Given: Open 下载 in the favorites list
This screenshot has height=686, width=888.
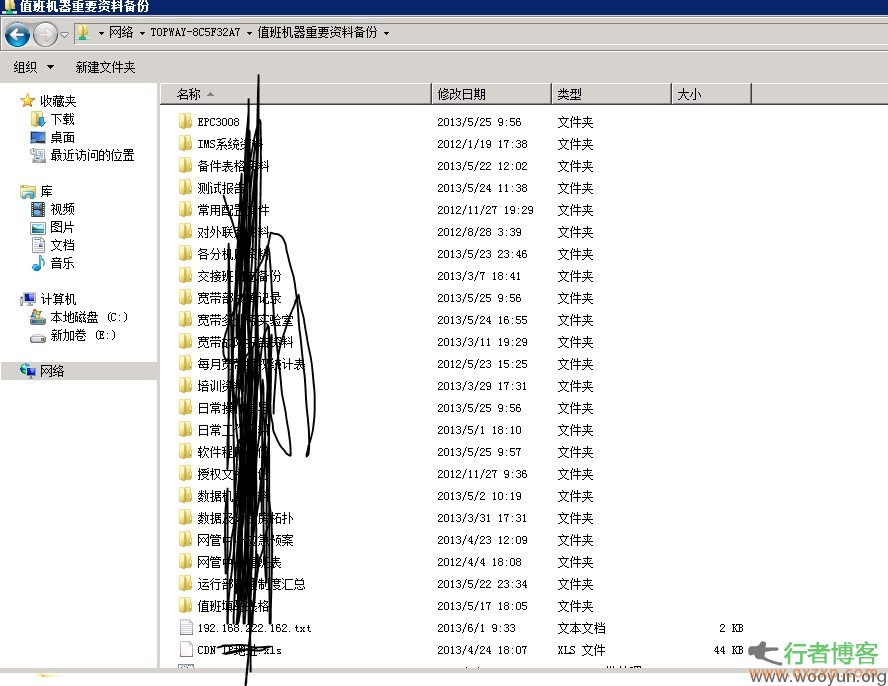Looking at the screenshot, I should (62, 119).
